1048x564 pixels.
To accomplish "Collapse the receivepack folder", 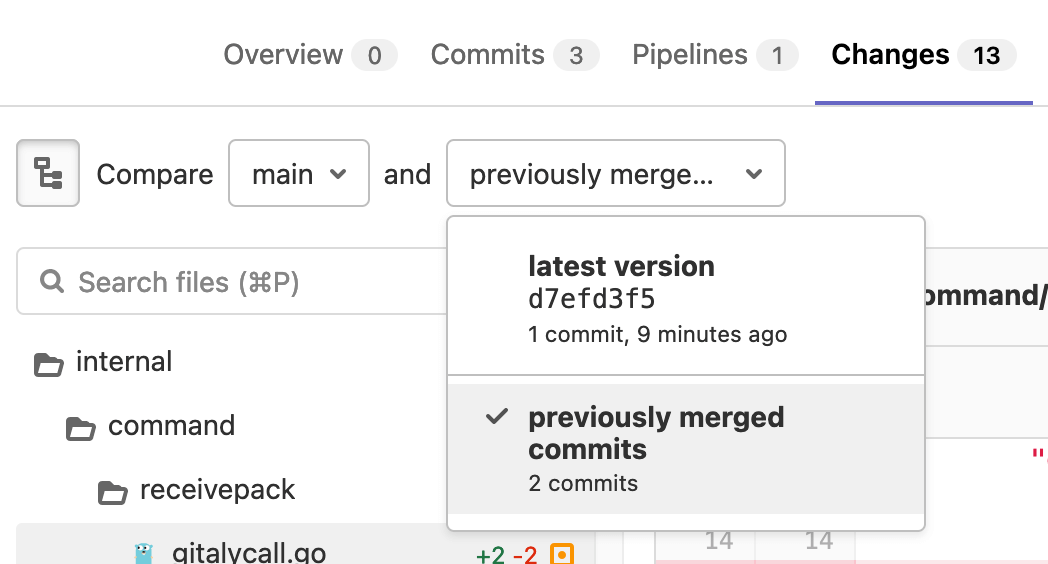I will coord(217,490).
